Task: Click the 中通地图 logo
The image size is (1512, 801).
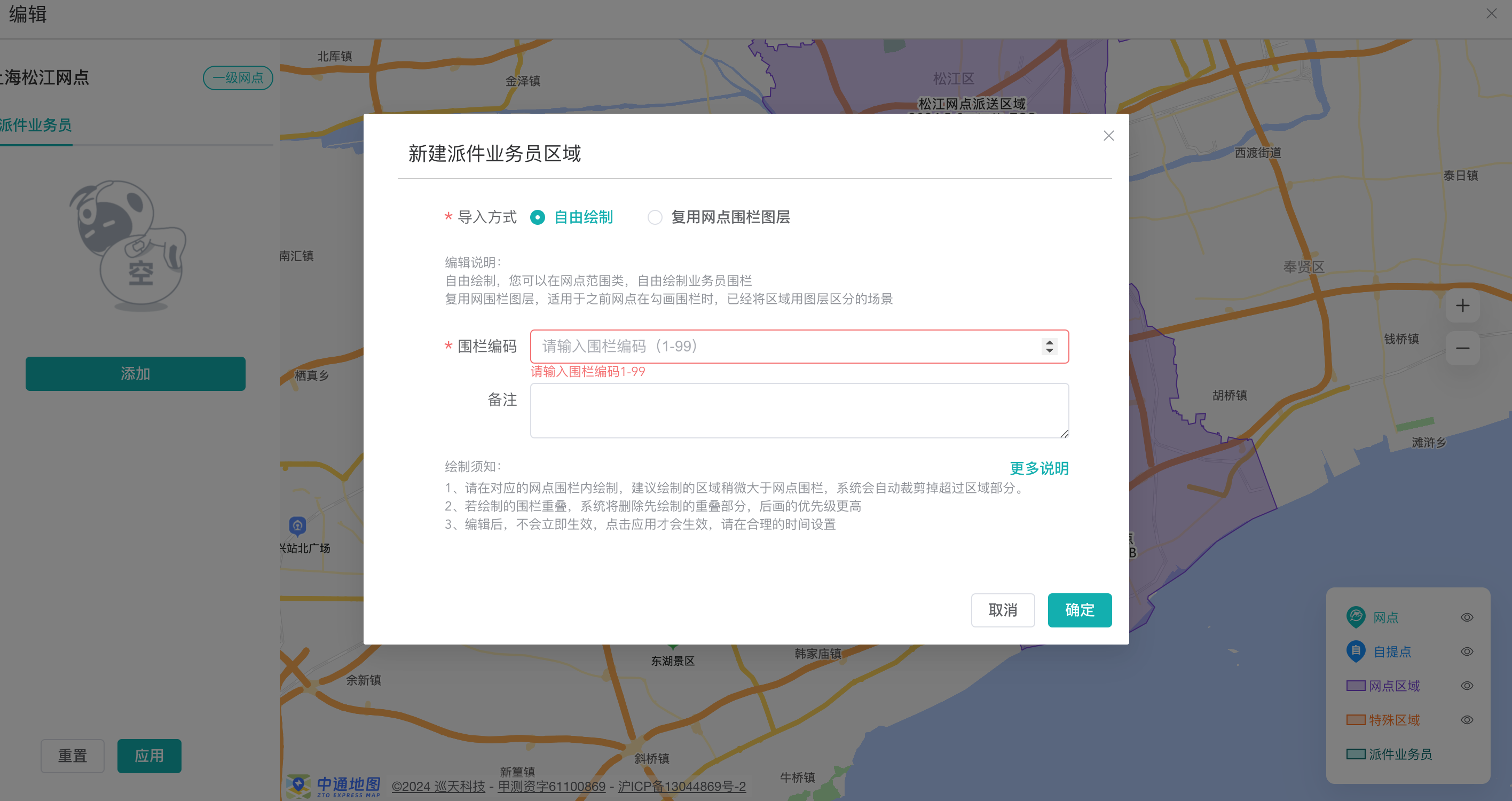Action: (333, 786)
